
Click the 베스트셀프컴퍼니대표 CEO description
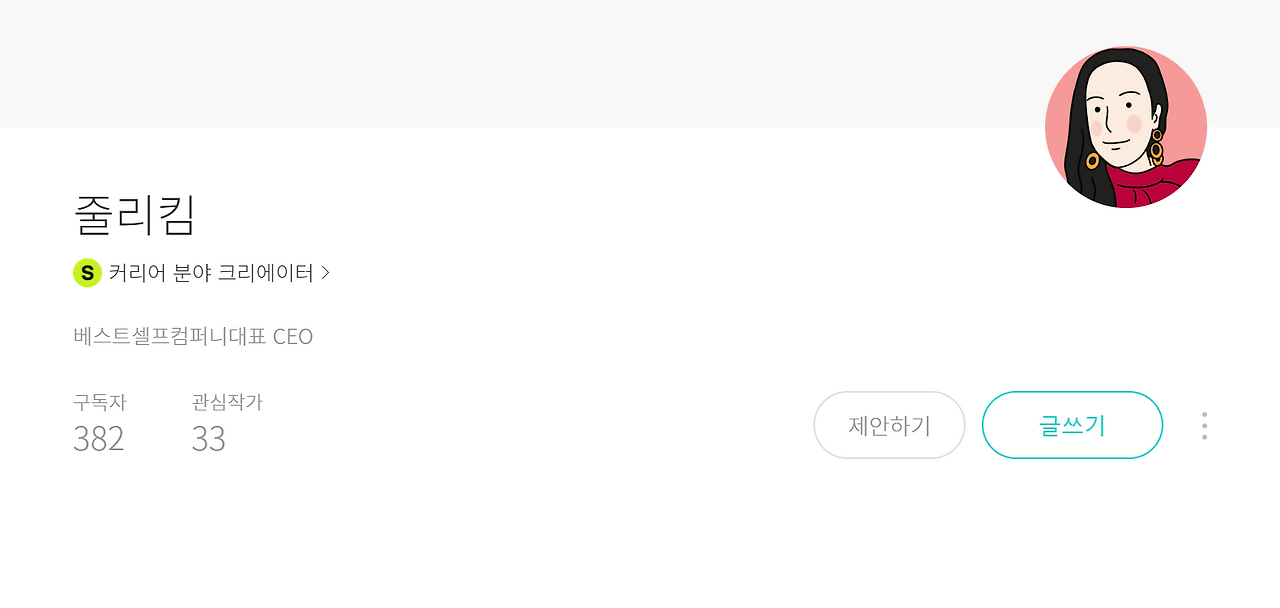(192, 336)
